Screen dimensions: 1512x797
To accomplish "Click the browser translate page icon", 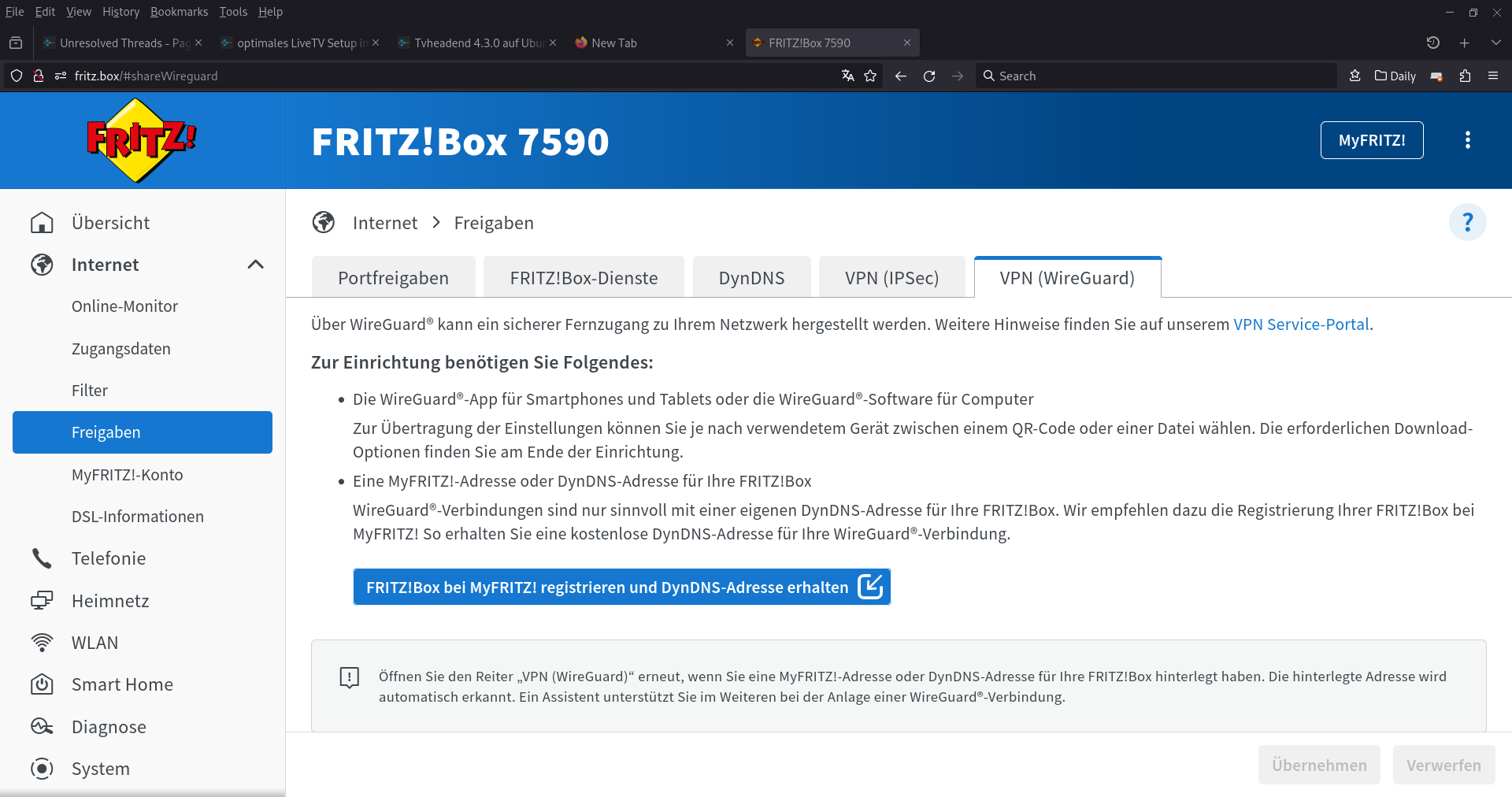I will click(847, 76).
